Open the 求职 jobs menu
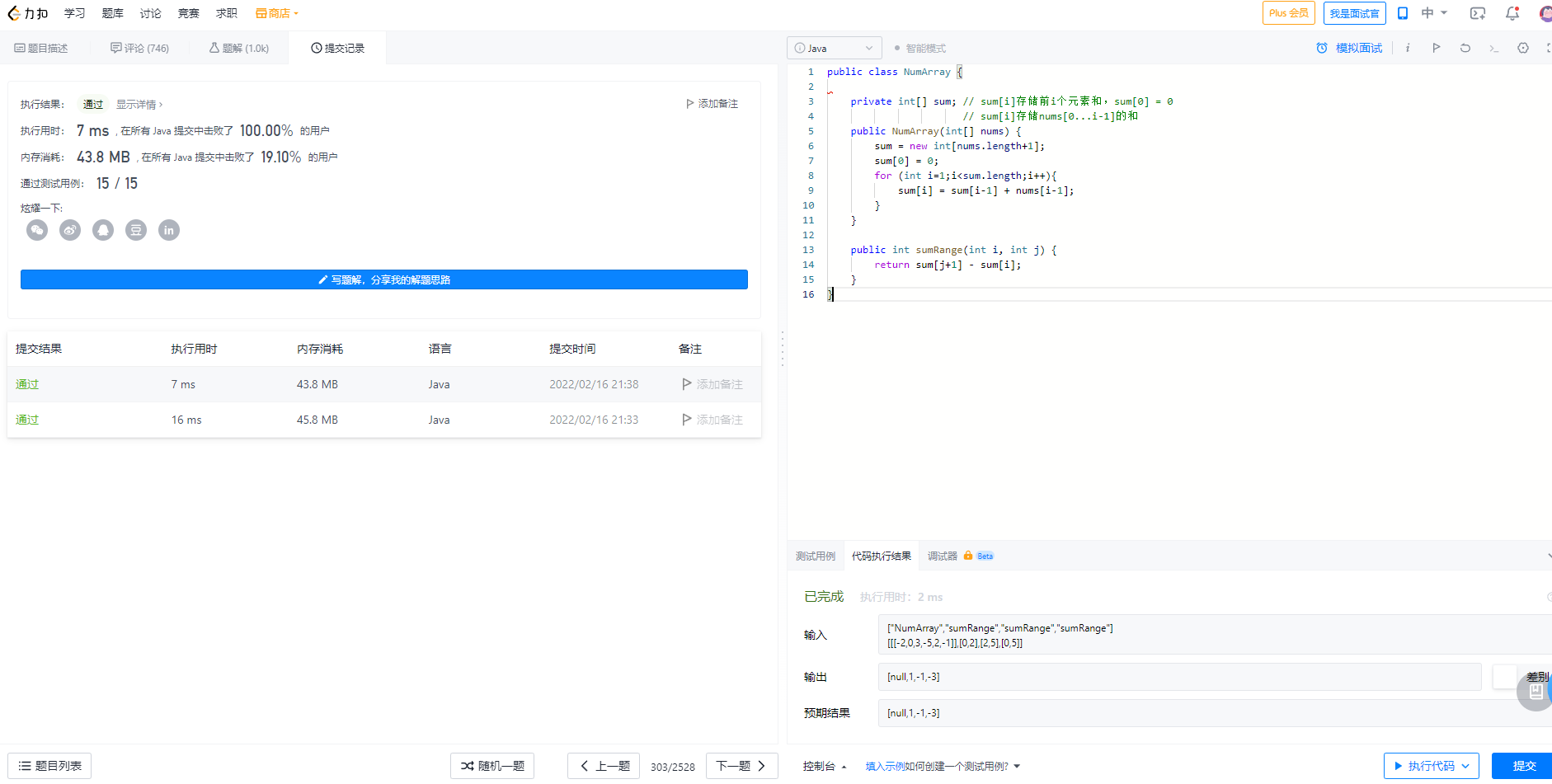Image resolution: width=1552 pixels, height=784 pixels. coord(226,13)
